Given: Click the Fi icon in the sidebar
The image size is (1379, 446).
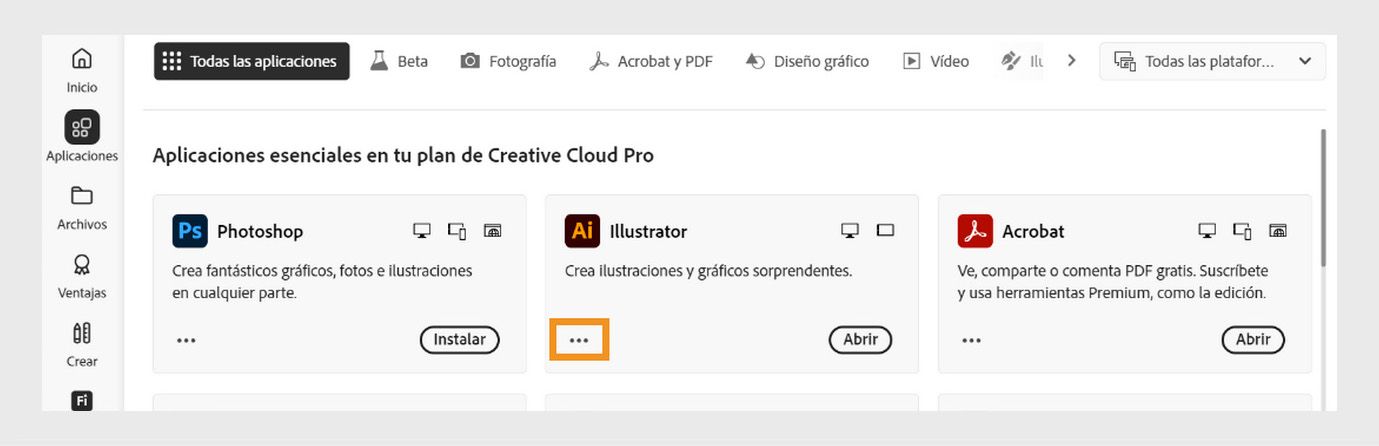Looking at the screenshot, I should [82, 400].
